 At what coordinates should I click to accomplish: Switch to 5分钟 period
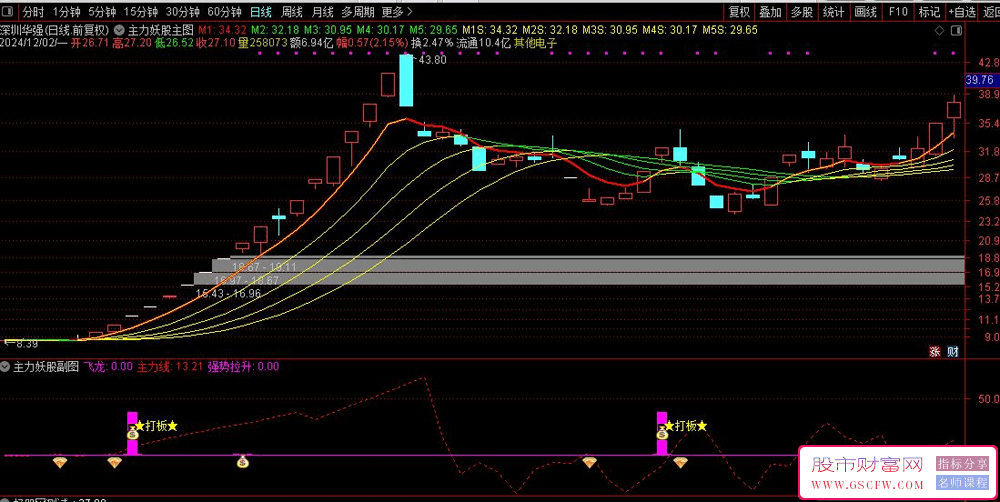102,11
